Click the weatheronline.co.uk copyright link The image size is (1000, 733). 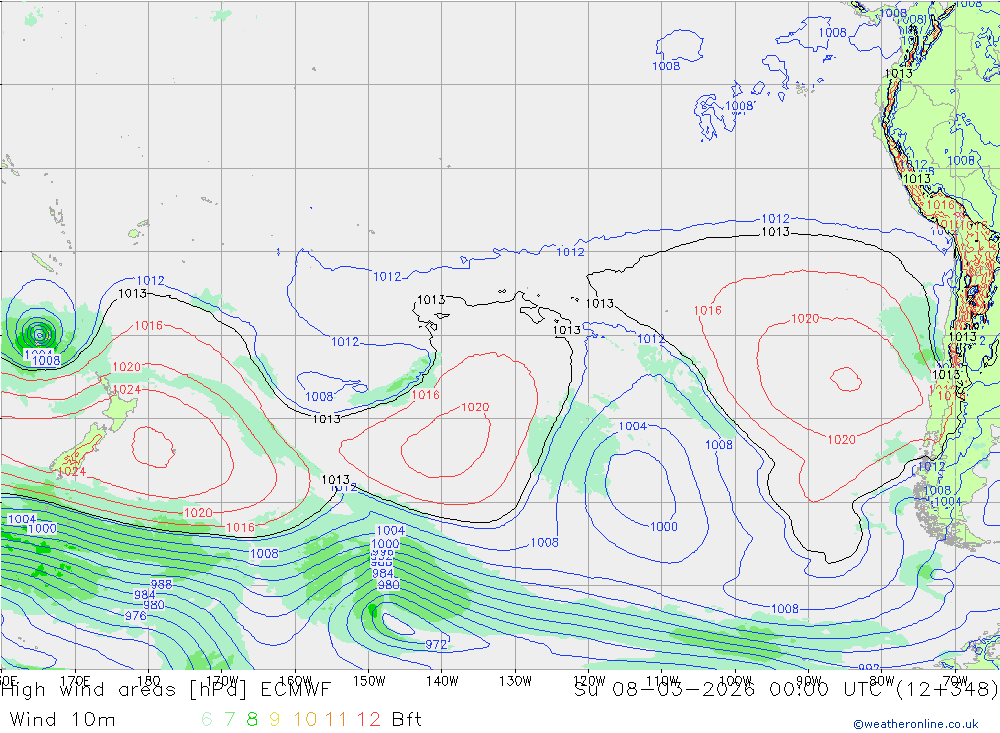[916, 723]
